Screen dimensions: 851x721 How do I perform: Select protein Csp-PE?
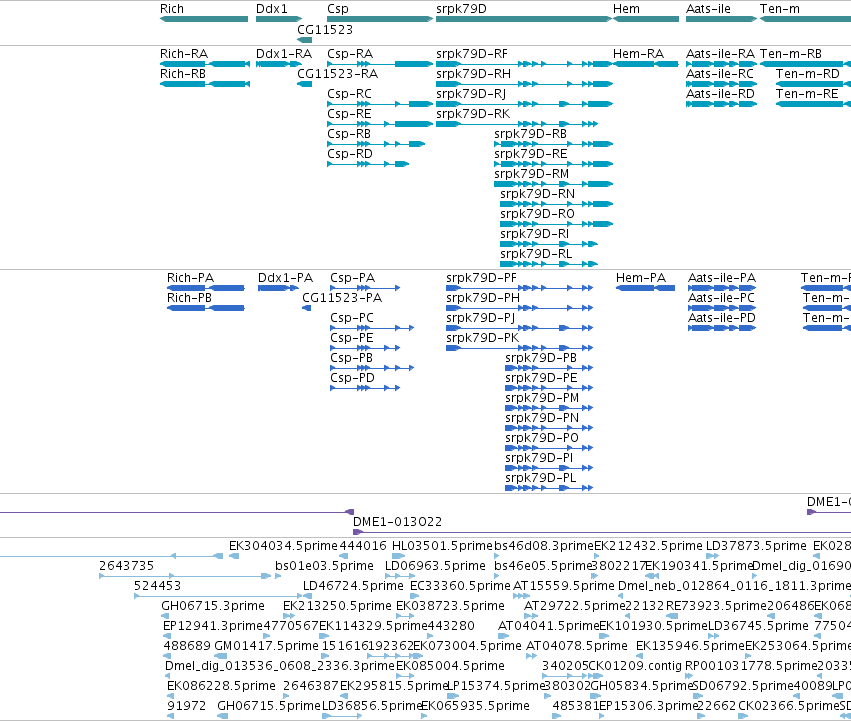point(352,338)
